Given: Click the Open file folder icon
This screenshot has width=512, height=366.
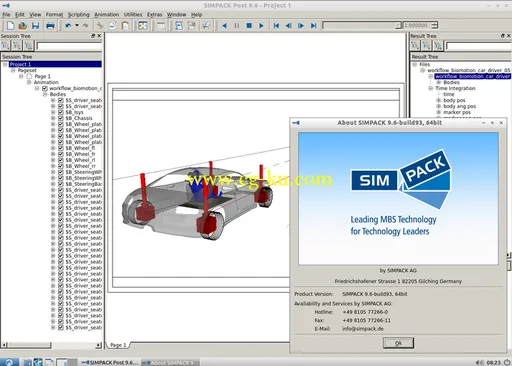Looking at the screenshot, I should pos(23,25).
